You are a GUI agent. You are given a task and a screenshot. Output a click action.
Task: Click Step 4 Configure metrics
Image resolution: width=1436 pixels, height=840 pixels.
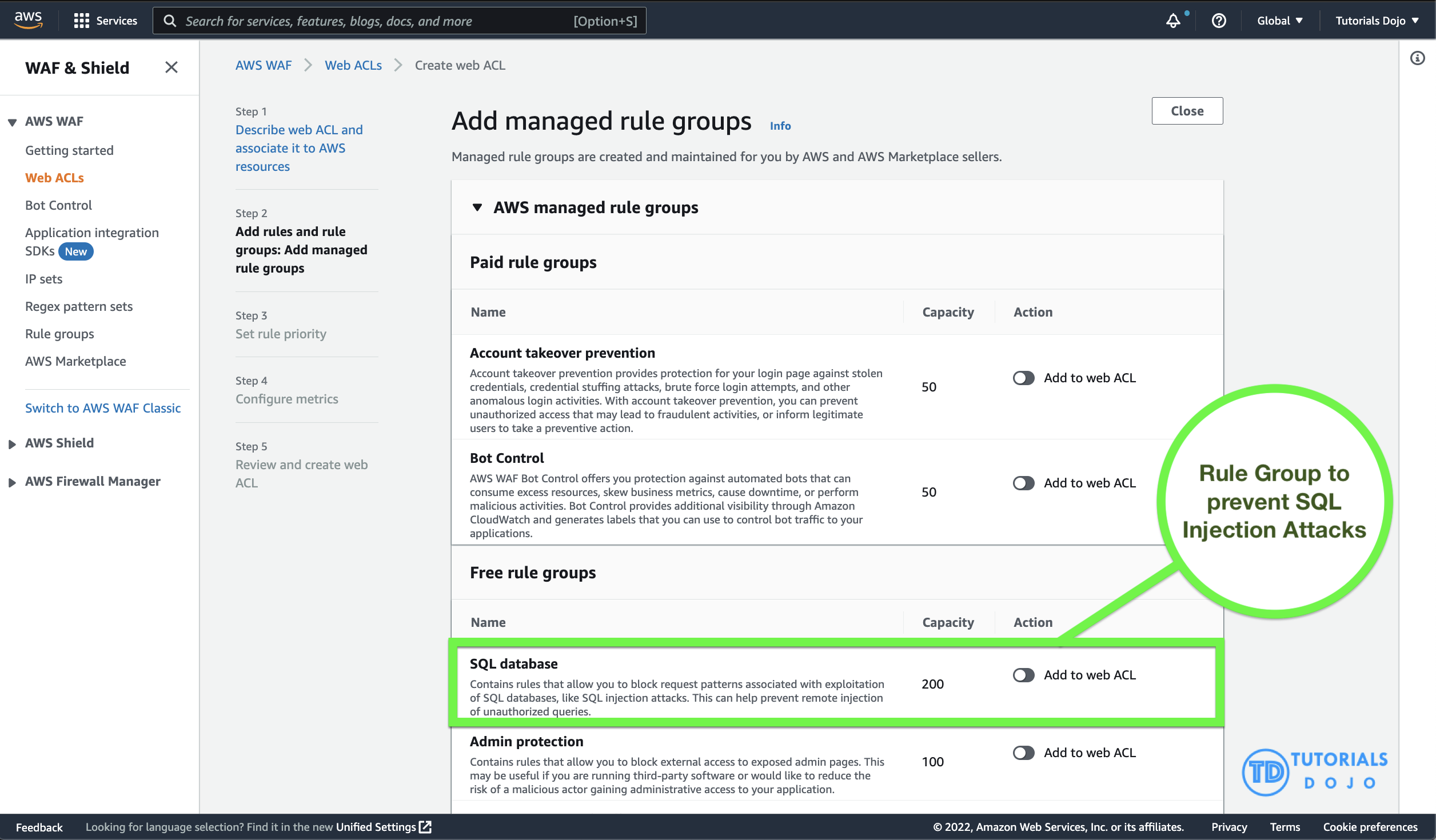286,399
